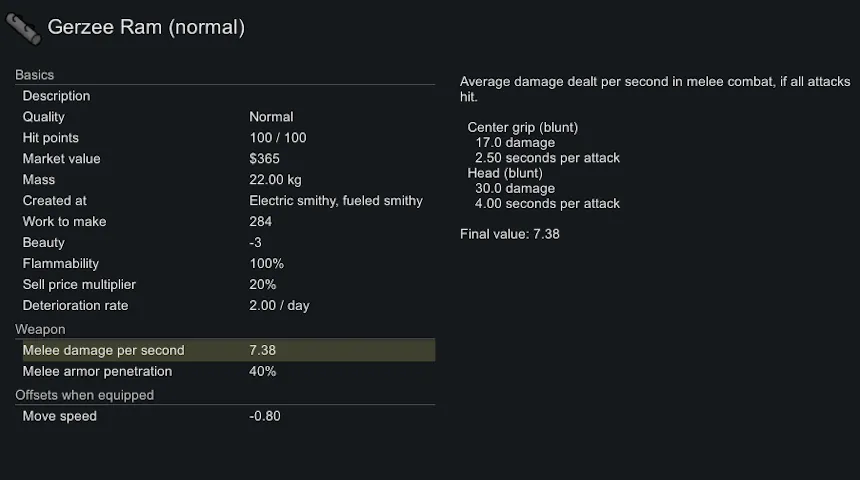Click Offsets when equipped header
The image size is (860, 480).
point(85,395)
